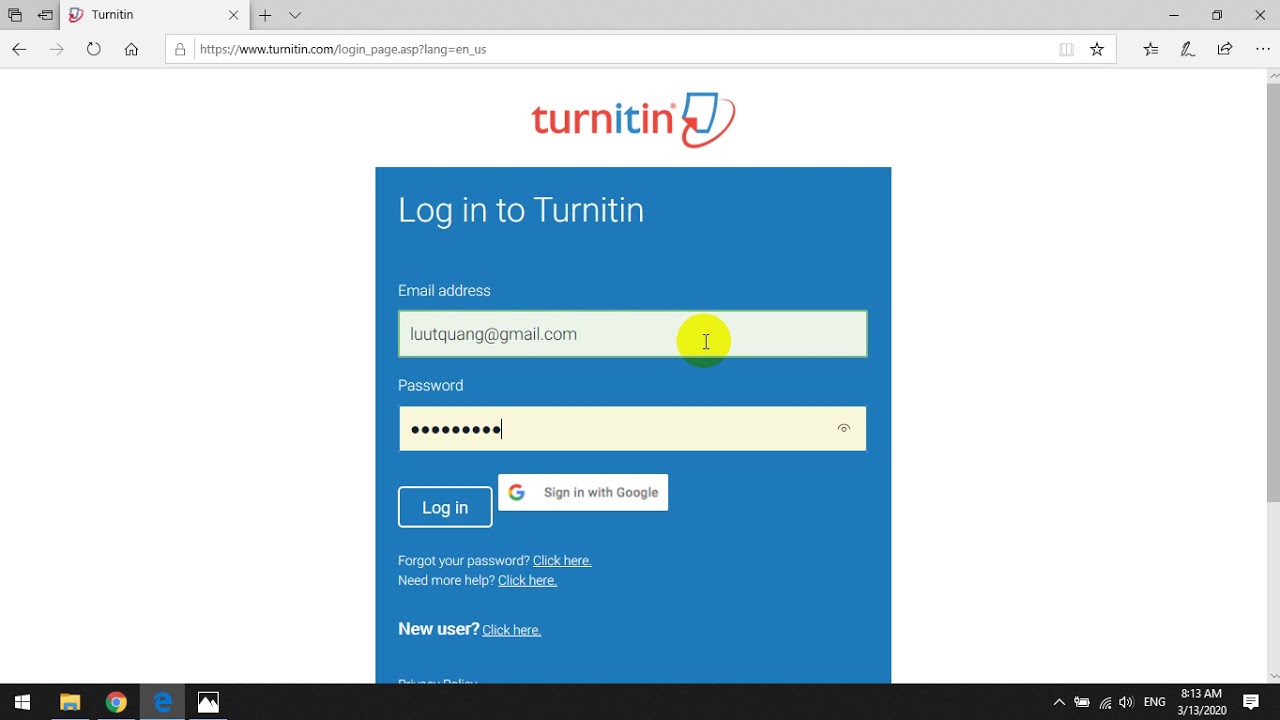Screen dimensions: 1280x720
Task: Open network Wi-Fi tray icon
Action: point(1105,702)
